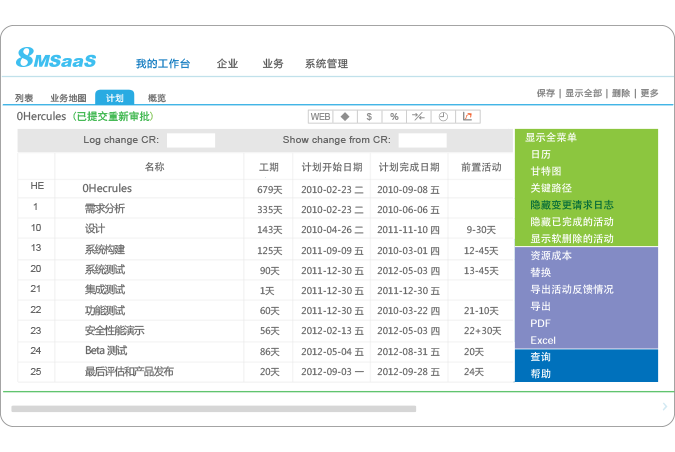
Task: Choose 甘特图 in side menu
Action: [545, 171]
